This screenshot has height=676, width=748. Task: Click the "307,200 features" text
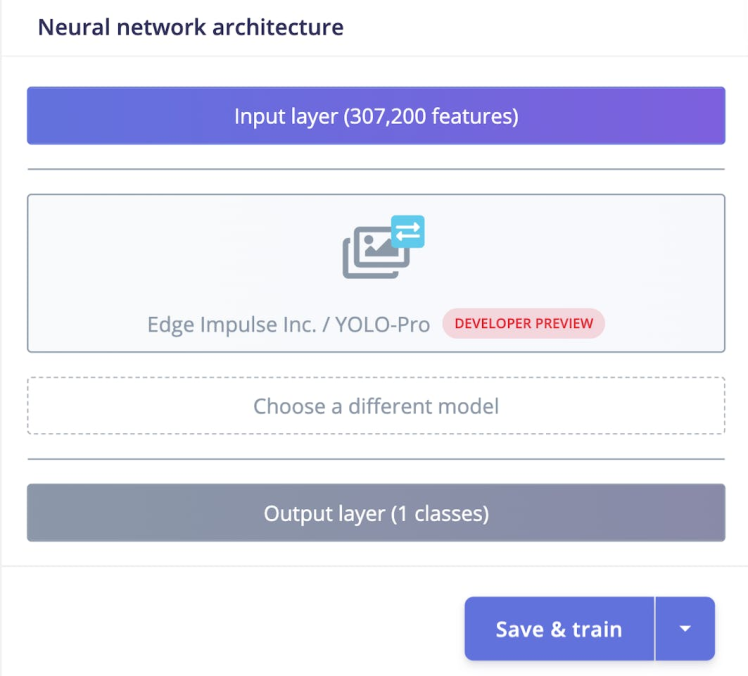(431, 116)
